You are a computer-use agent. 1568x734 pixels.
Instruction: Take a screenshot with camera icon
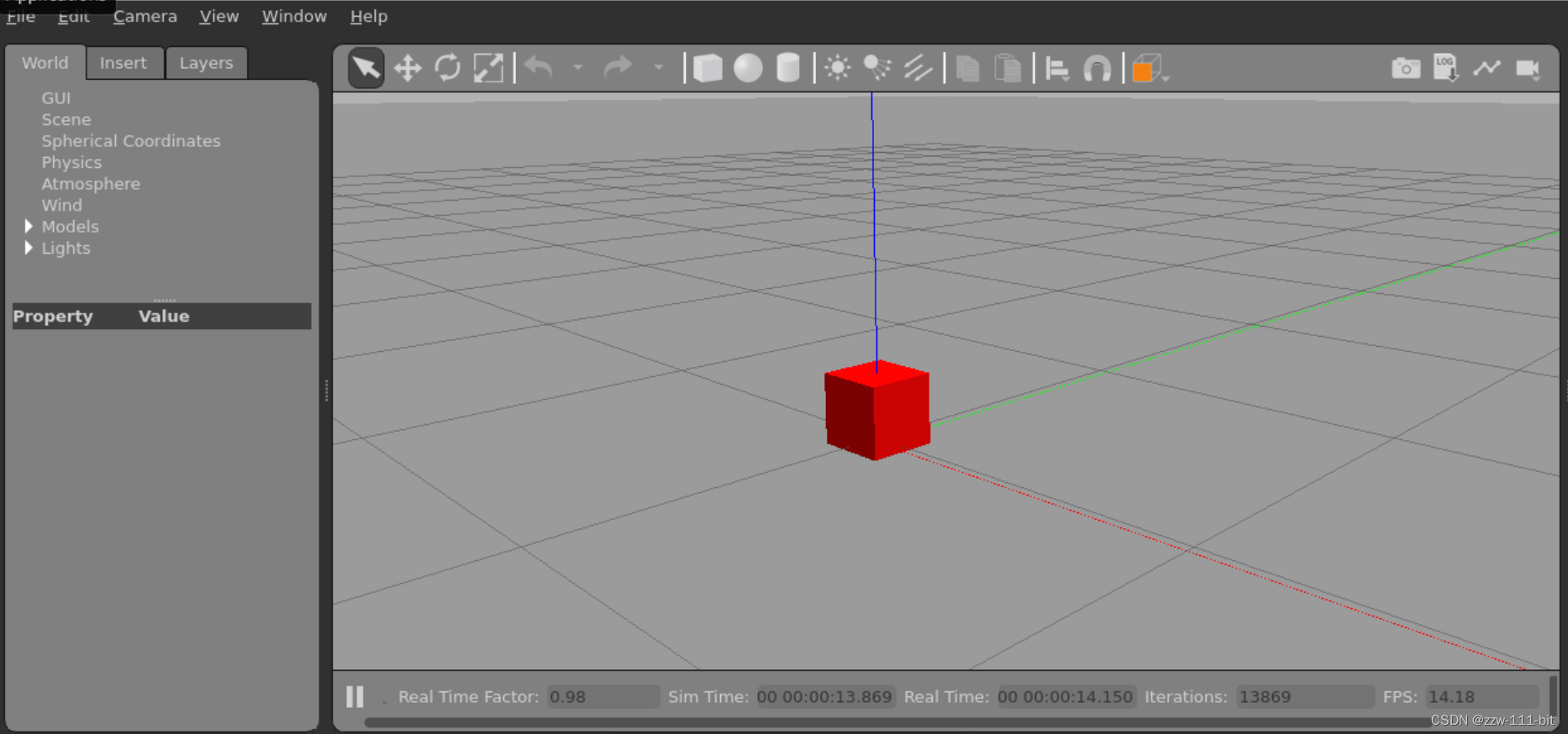coord(1406,68)
